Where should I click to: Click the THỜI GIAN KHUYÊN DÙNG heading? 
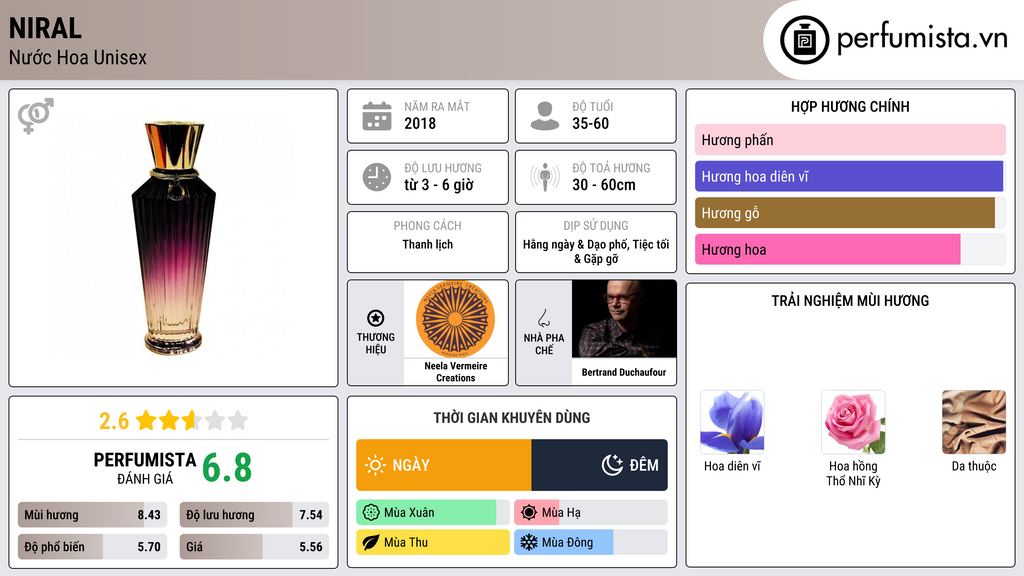click(512, 417)
